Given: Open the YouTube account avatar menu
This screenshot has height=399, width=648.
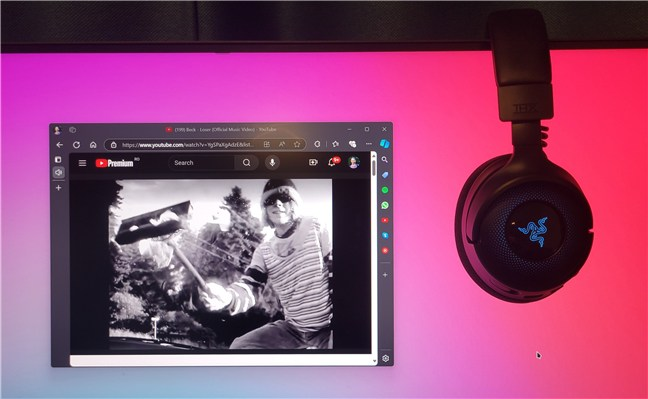Looking at the screenshot, I should point(353,162).
